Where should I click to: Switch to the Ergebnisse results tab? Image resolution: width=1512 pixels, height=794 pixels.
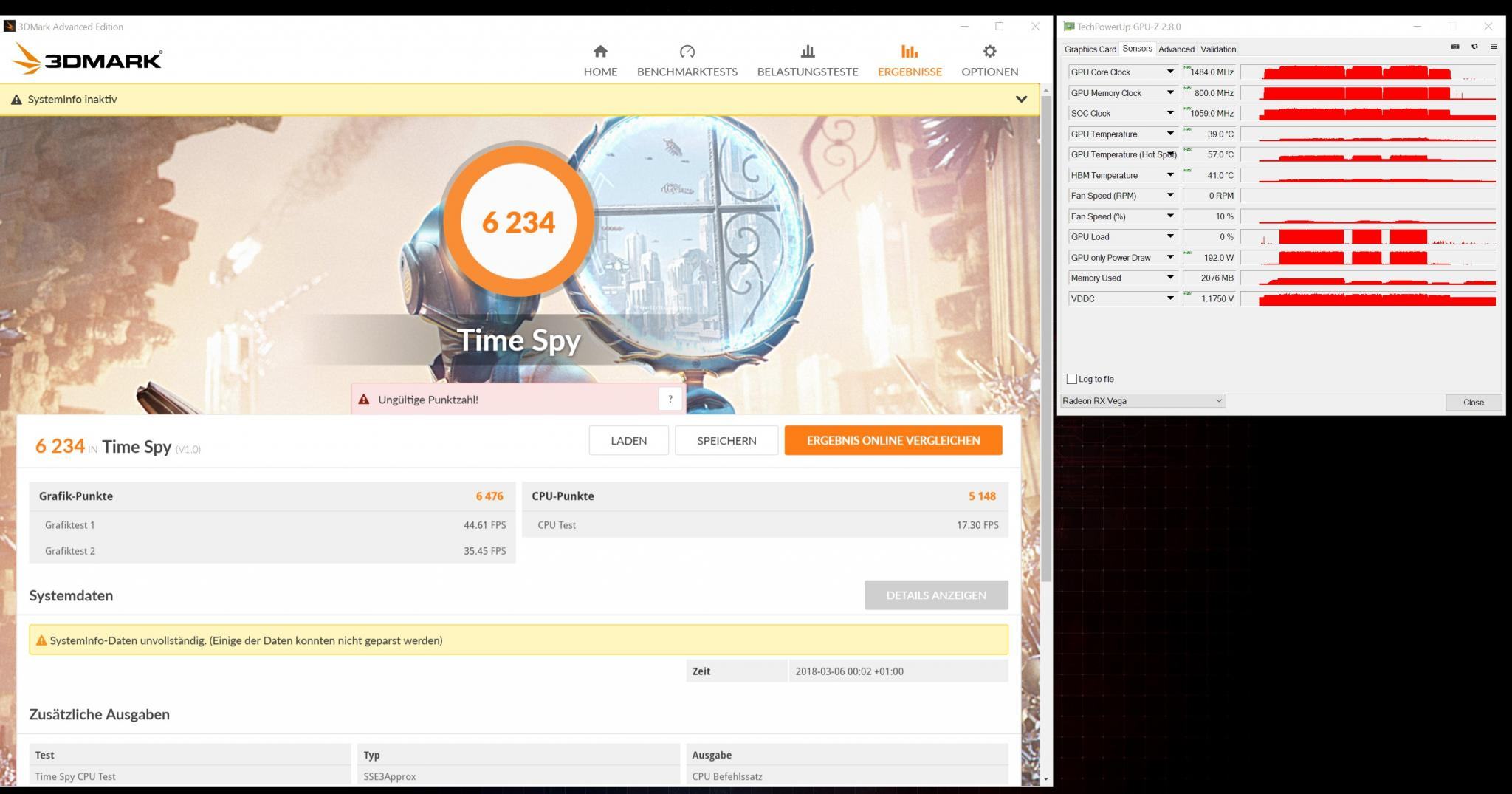point(910,61)
